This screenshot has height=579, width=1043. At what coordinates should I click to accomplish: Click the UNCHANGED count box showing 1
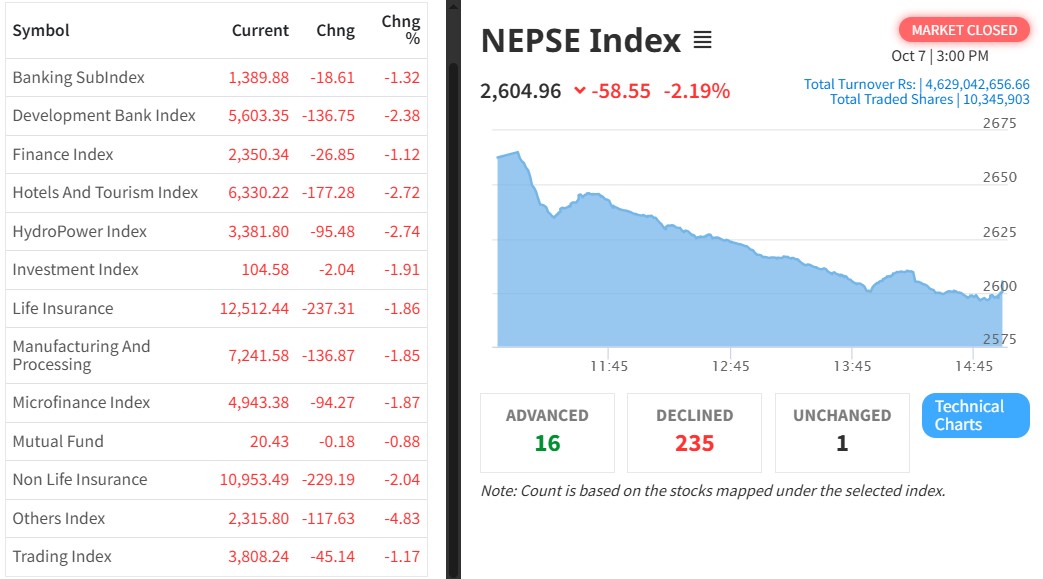pos(842,431)
